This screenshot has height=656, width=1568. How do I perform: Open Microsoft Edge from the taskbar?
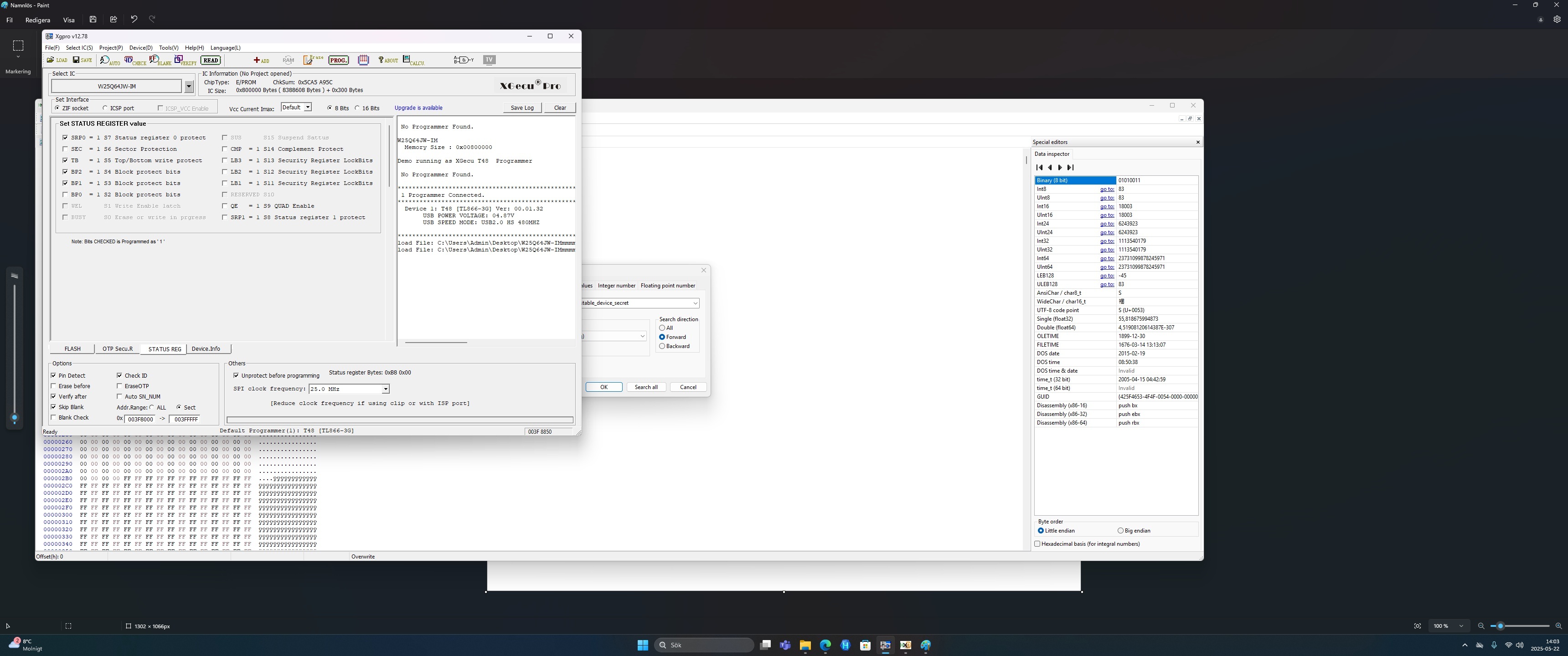tap(825, 645)
